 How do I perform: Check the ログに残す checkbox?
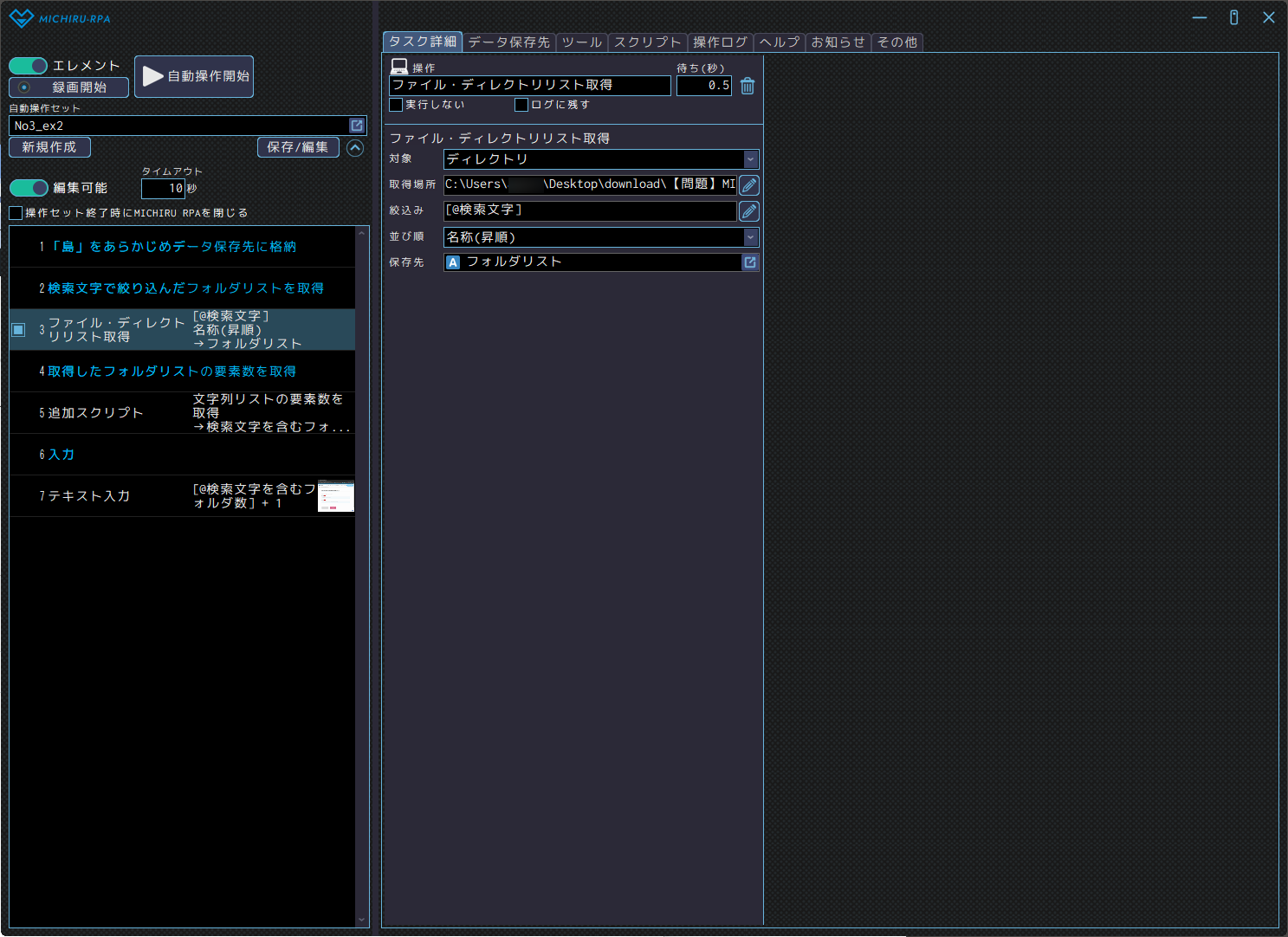coord(521,105)
